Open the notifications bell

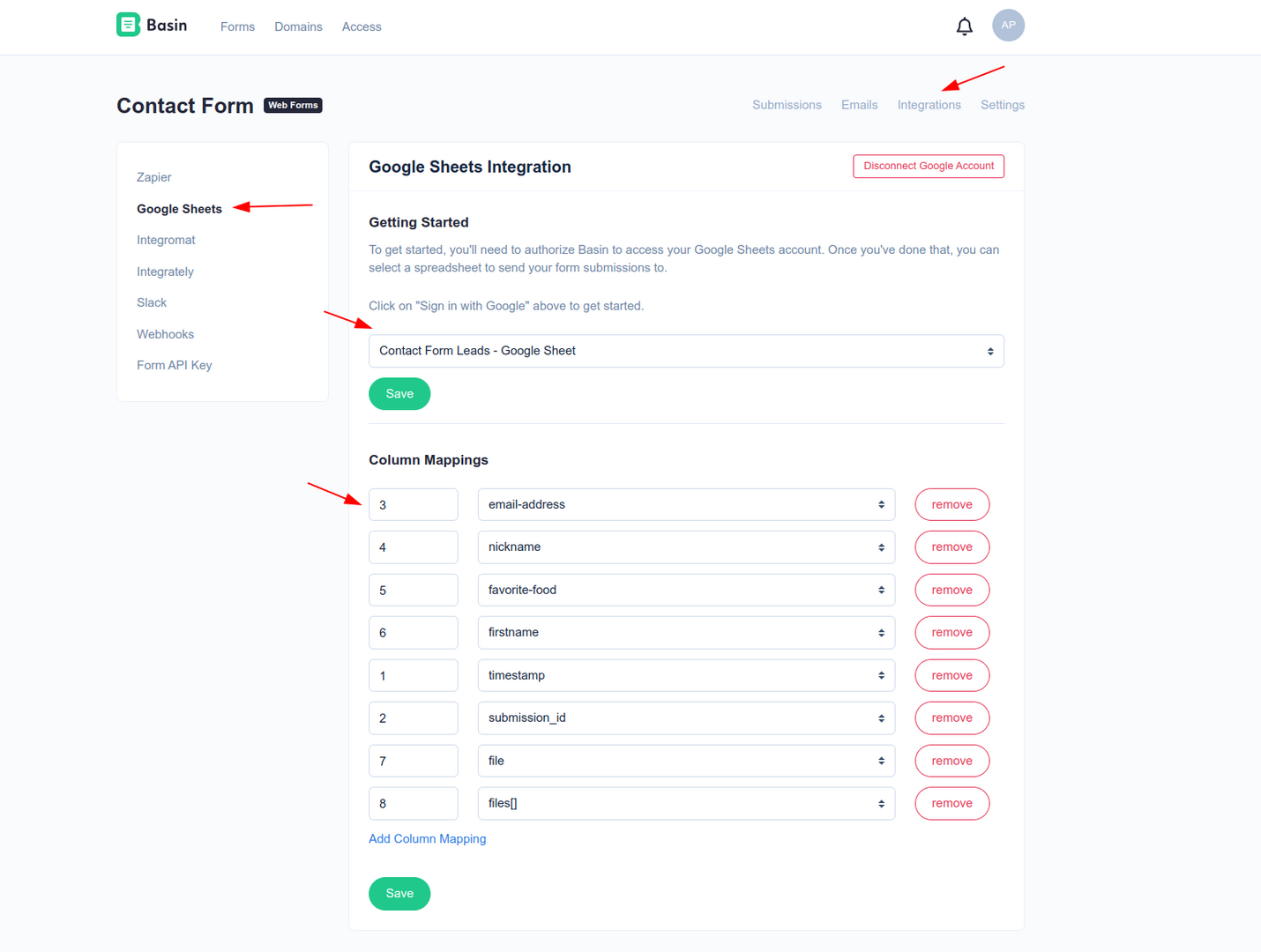point(965,26)
